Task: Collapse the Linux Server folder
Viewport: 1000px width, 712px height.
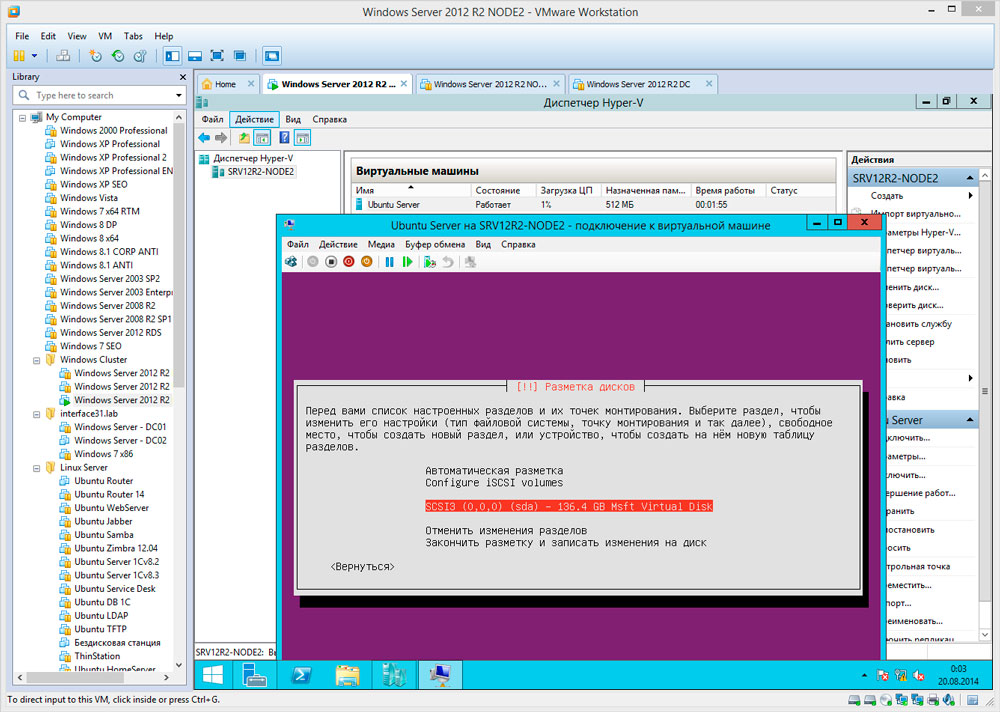Action: pos(36,468)
